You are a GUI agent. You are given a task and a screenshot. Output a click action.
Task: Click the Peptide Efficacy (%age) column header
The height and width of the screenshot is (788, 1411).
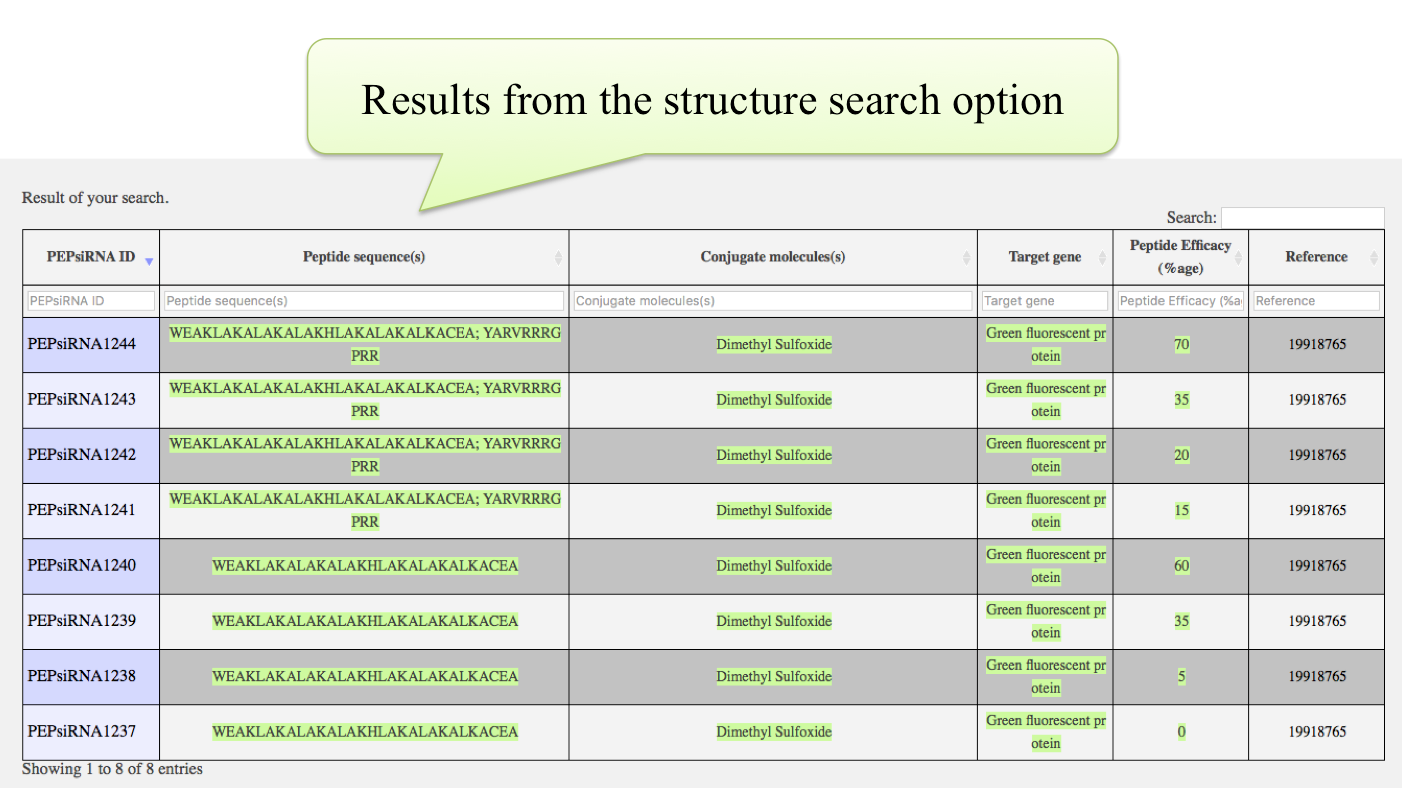coord(1180,257)
